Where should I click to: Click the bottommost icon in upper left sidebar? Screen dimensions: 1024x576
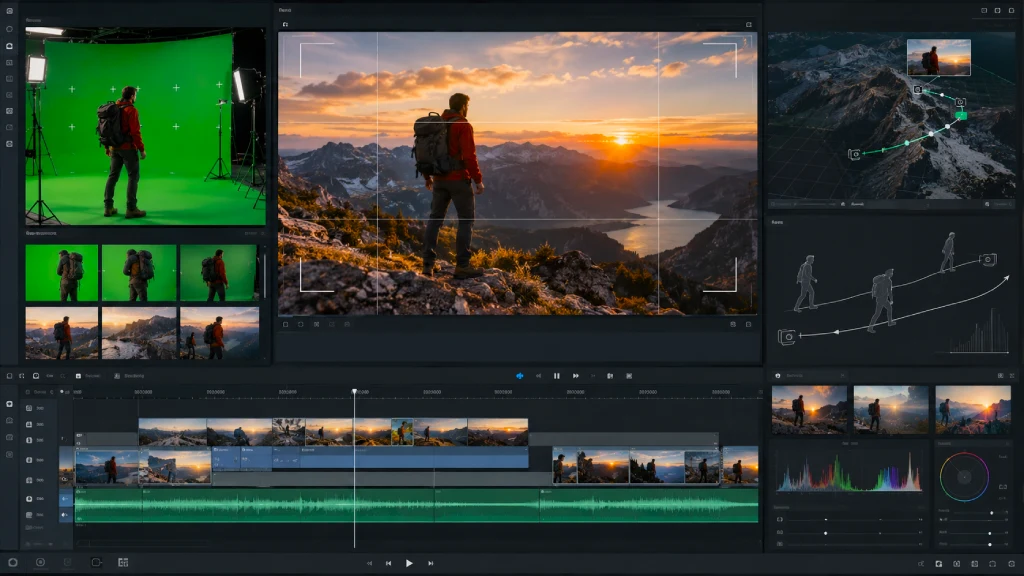(x=9, y=144)
